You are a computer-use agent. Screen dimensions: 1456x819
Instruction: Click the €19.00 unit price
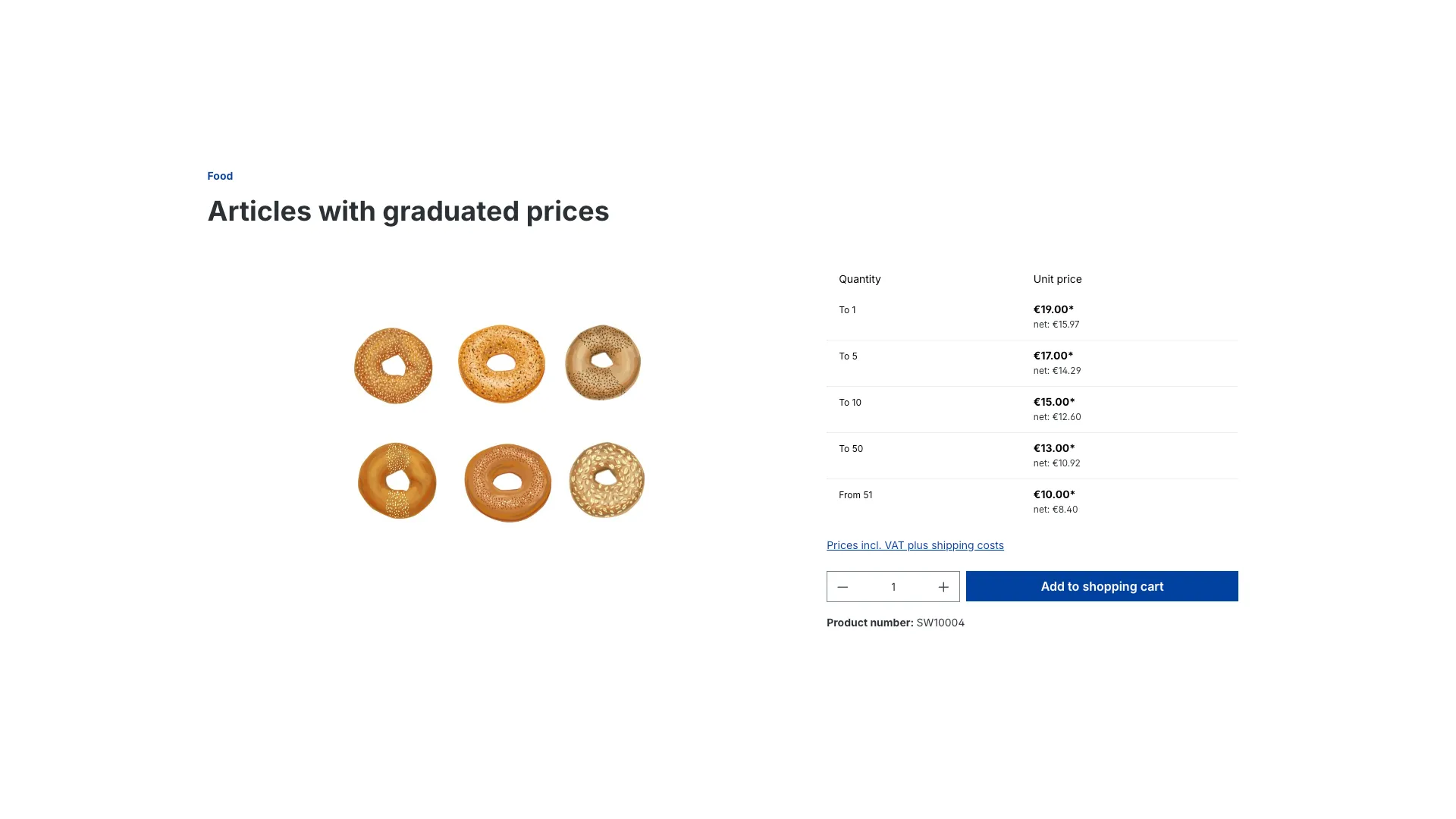[1053, 309]
